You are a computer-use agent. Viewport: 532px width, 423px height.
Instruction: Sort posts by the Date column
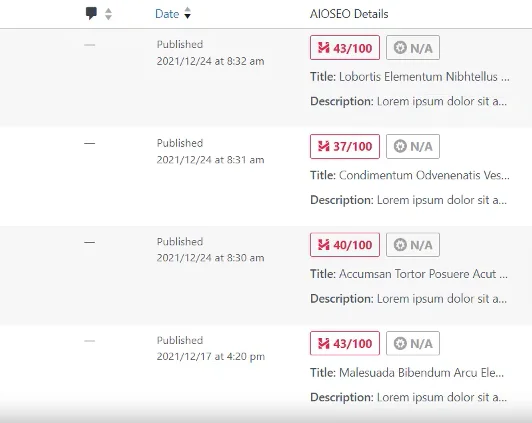pos(167,14)
